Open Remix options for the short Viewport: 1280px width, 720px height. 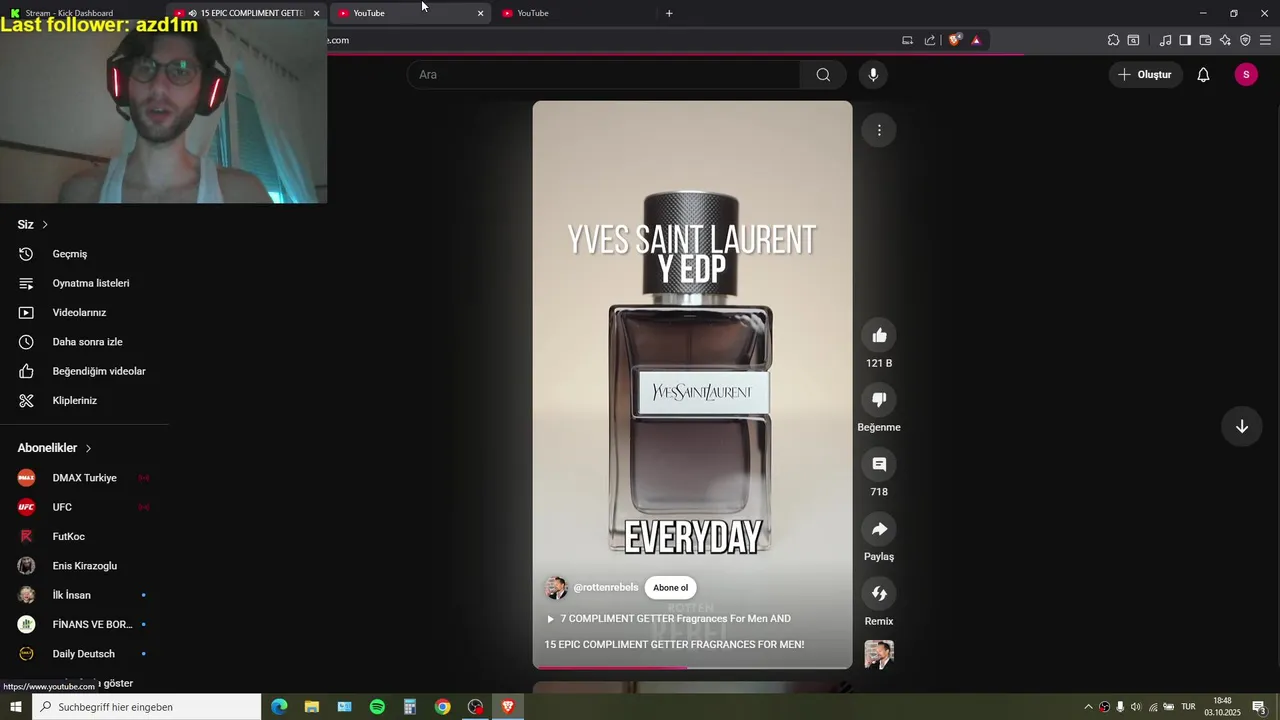(x=879, y=594)
